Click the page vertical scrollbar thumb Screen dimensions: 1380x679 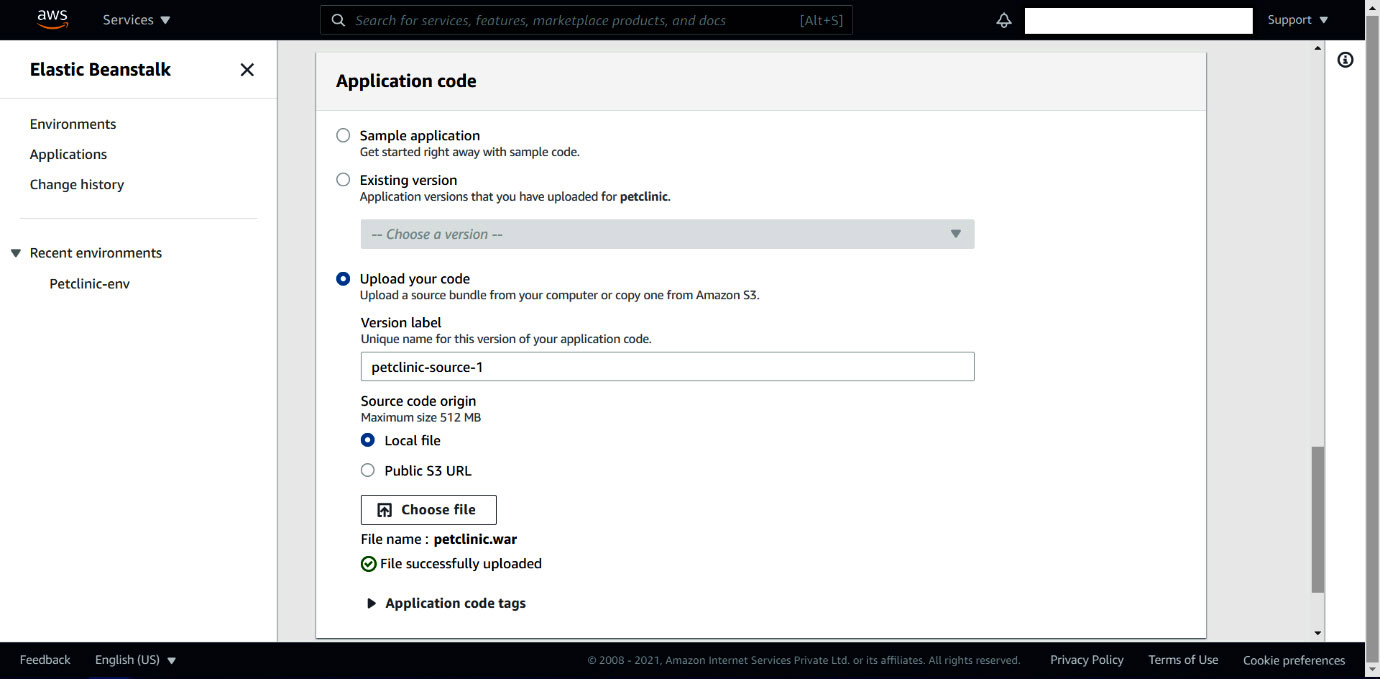coord(1317,520)
